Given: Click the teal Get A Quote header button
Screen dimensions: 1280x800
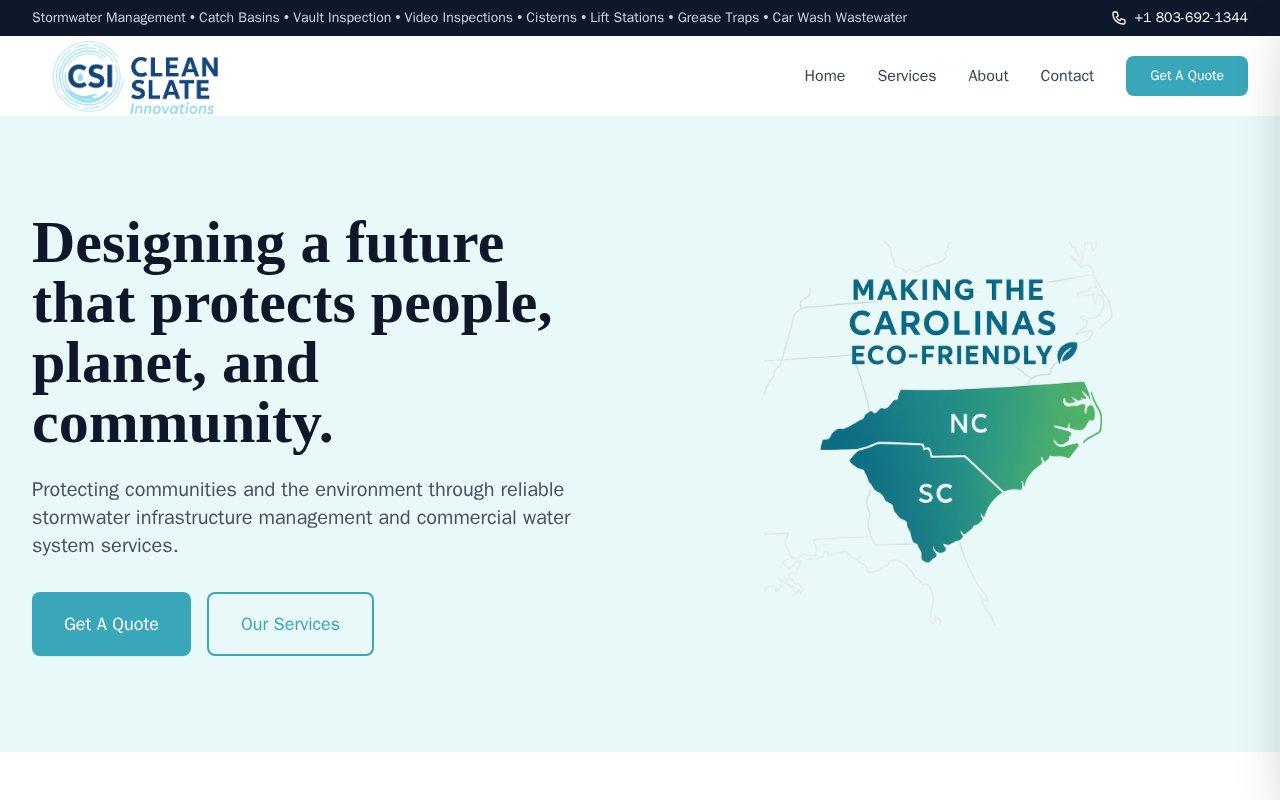Looking at the screenshot, I should tap(1187, 75).
